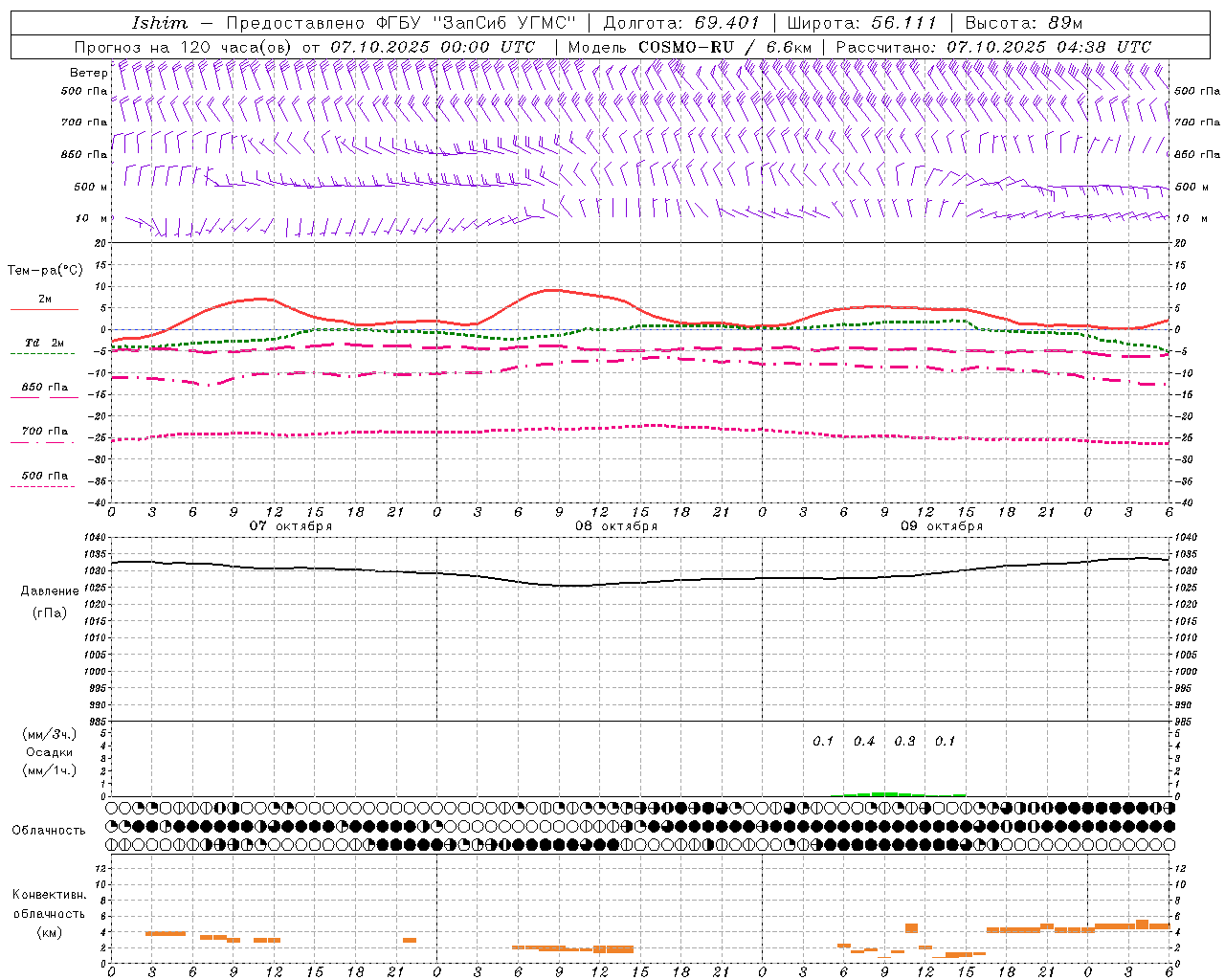
Task: Click the '08 октября' date label
Action: click(616, 526)
